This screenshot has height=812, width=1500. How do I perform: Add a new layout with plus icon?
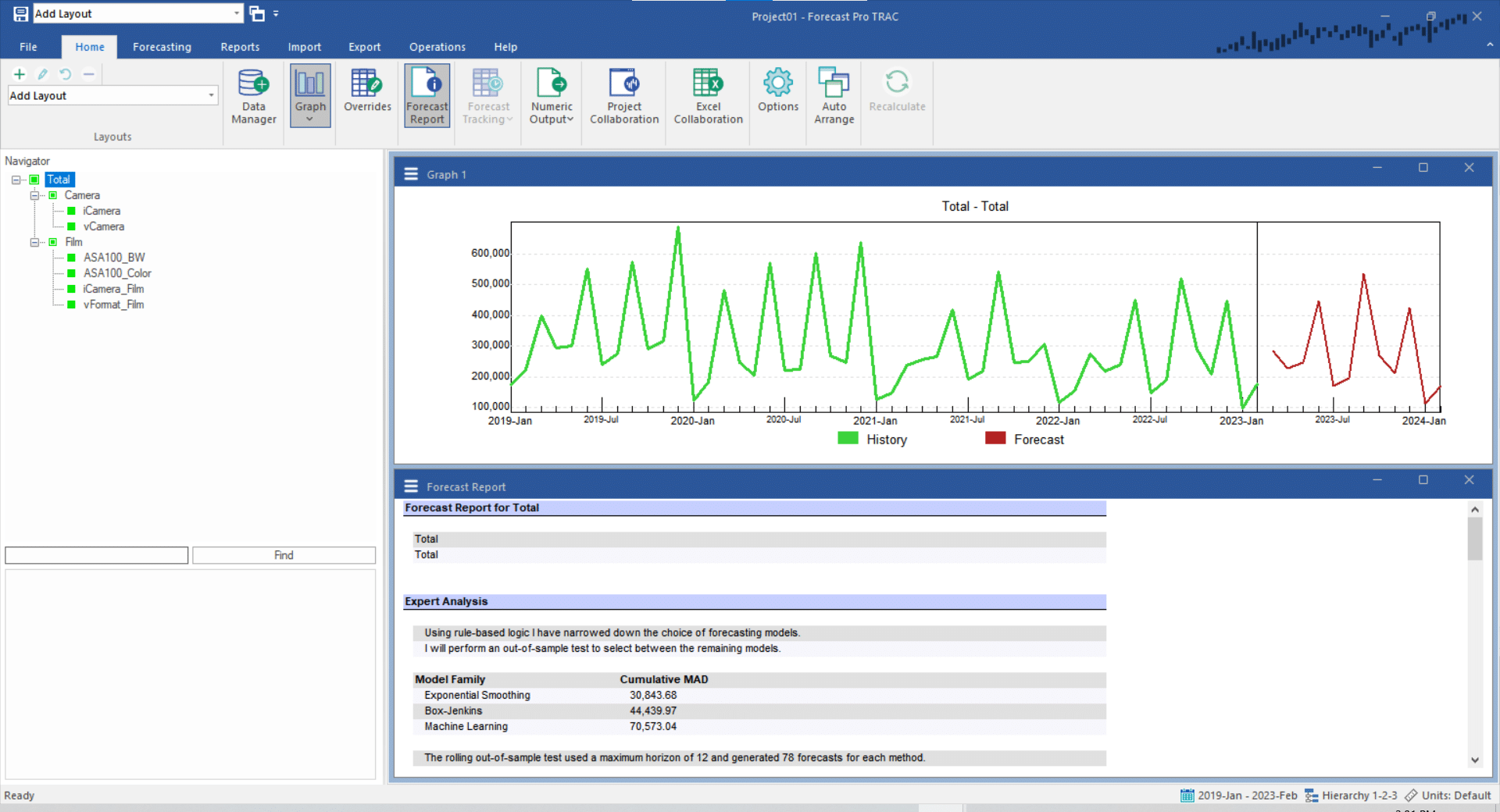point(20,74)
